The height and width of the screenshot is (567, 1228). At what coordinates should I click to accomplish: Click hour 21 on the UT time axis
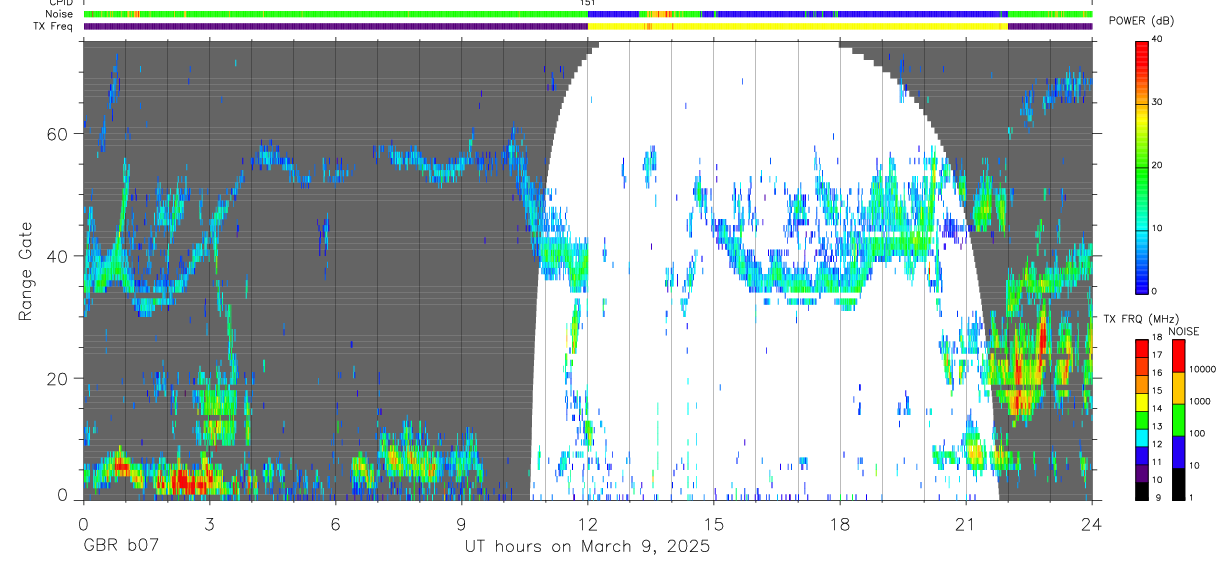966,523
